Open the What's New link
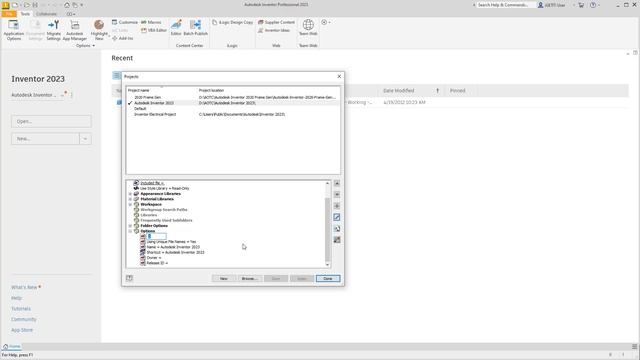Screen dimensions: 640x360 point(24,287)
